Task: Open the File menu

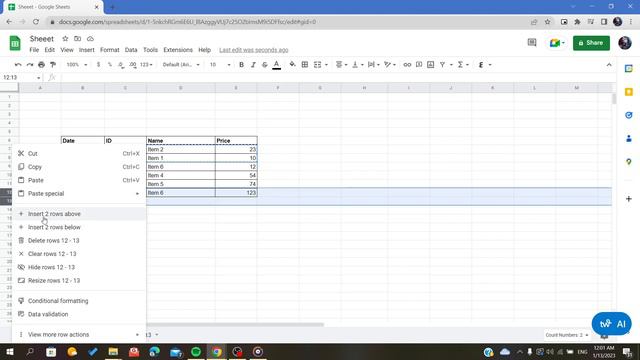Action: [34, 50]
